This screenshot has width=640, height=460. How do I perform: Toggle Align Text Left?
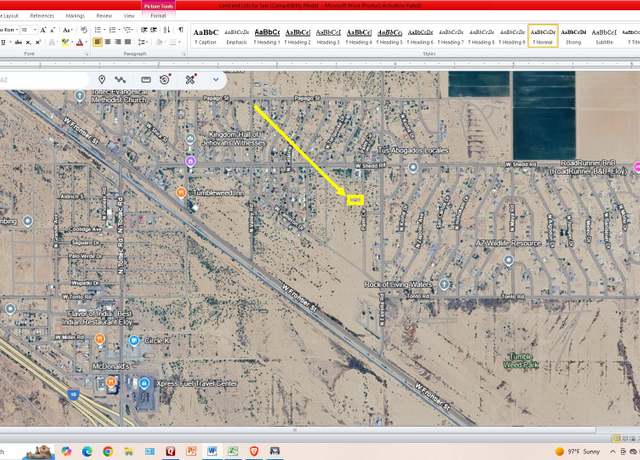[x=98, y=42]
